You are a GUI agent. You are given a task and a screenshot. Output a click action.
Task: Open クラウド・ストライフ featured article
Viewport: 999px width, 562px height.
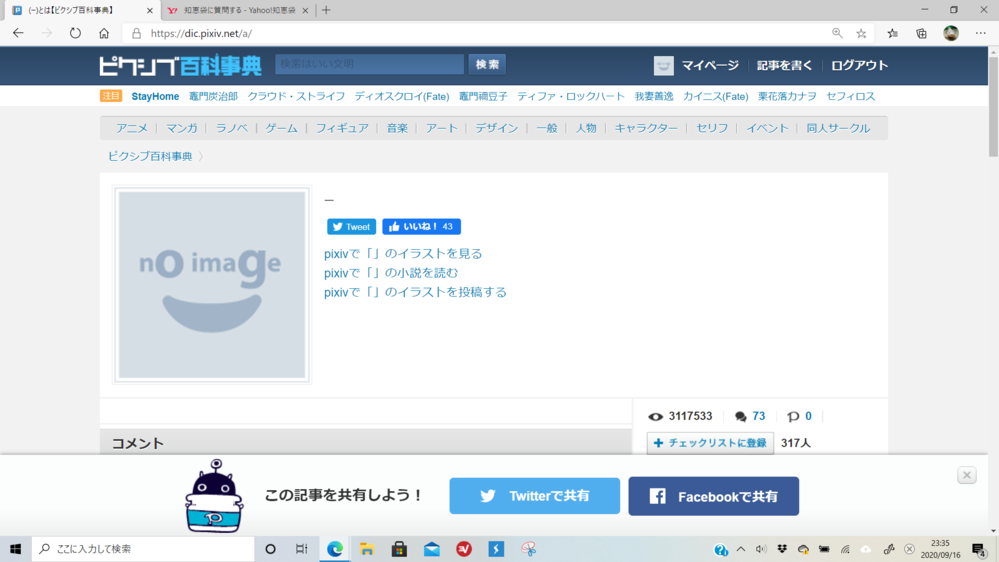point(296,96)
